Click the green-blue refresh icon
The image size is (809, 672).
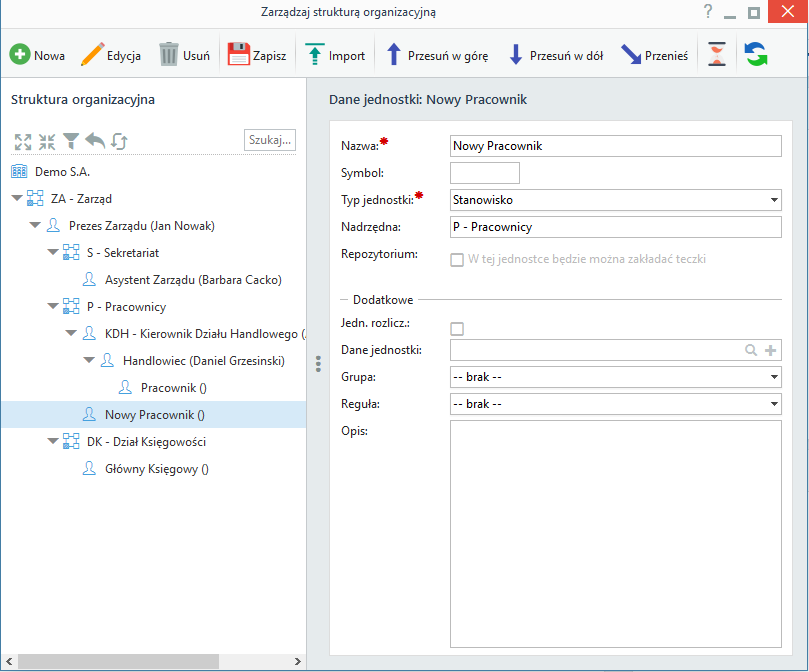coord(756,54)
